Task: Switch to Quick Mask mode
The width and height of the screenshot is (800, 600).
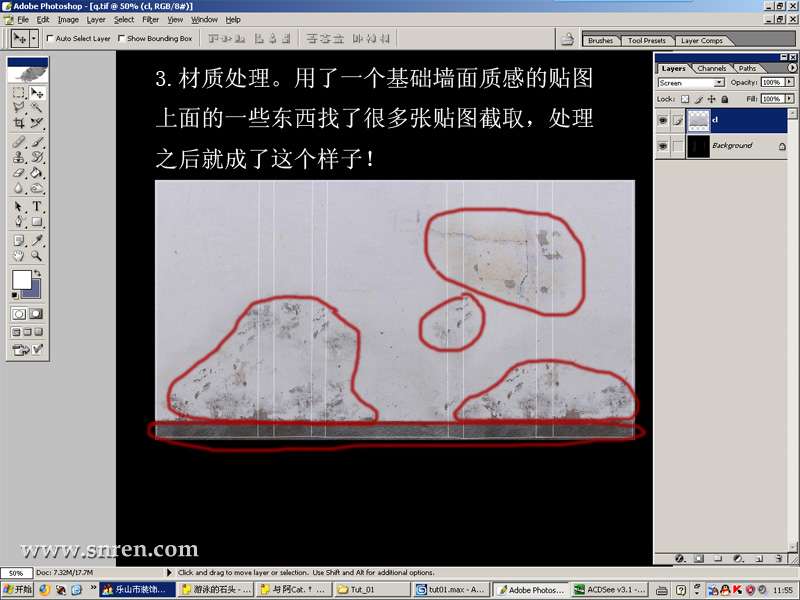Action: click(x=36, y=314)
